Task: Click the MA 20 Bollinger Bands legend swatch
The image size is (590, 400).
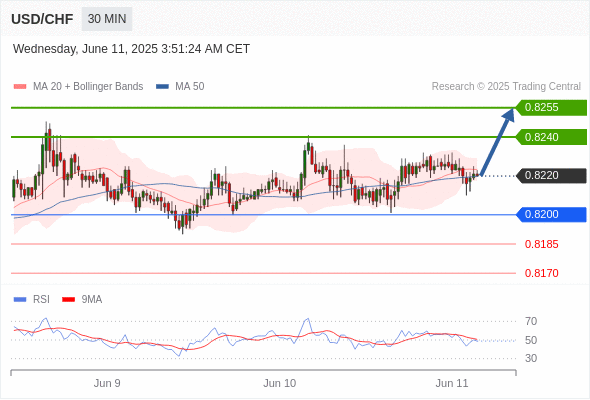Action: [x=20, y=87]
